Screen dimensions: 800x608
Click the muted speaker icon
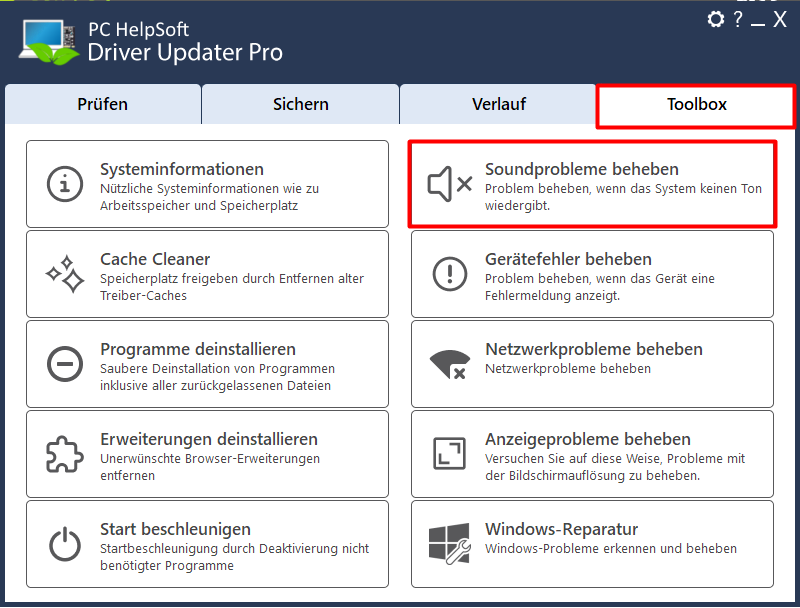pyautogui.click(x=449, y=184)
